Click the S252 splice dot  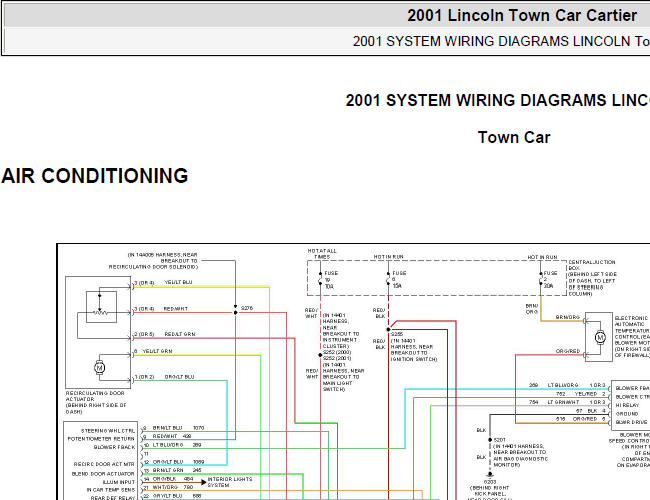coord(320,355)
